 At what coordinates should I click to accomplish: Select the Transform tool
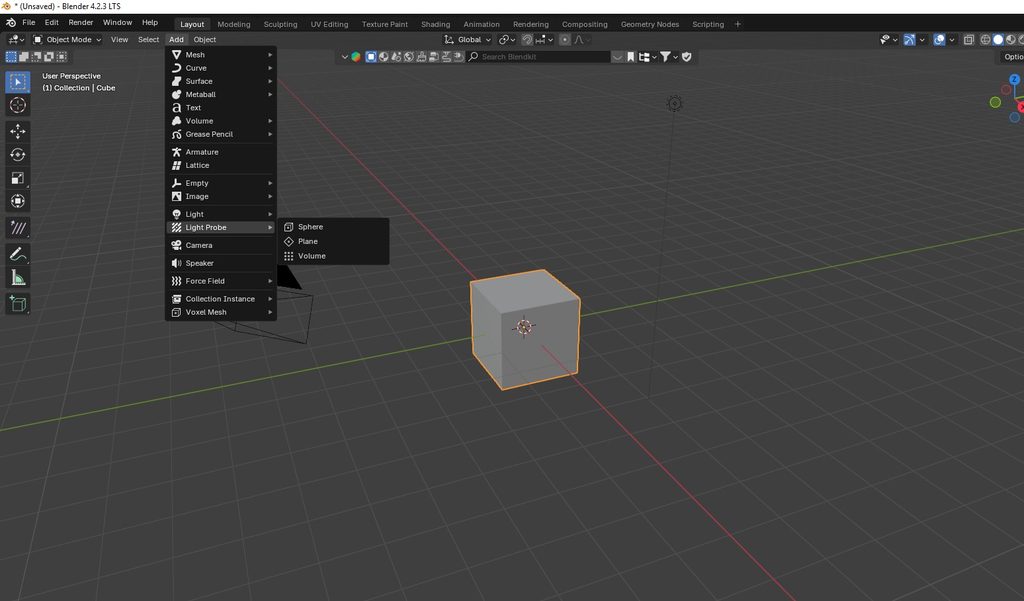click(18, 201)
